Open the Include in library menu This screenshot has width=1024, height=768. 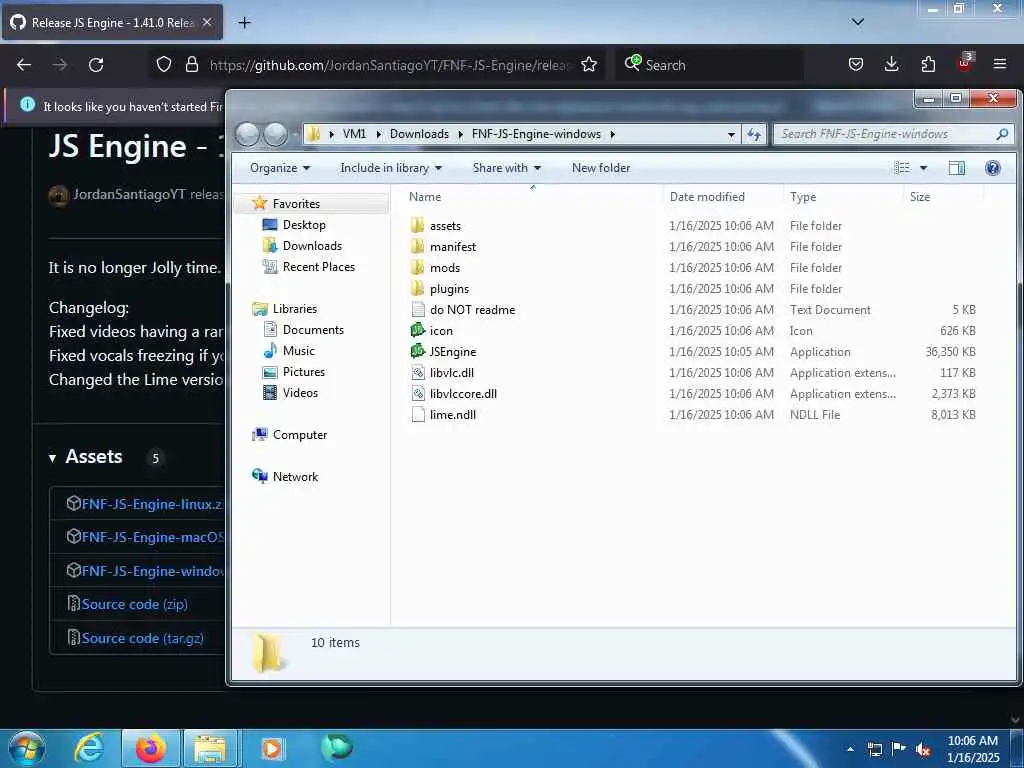[x=391, y=168]
